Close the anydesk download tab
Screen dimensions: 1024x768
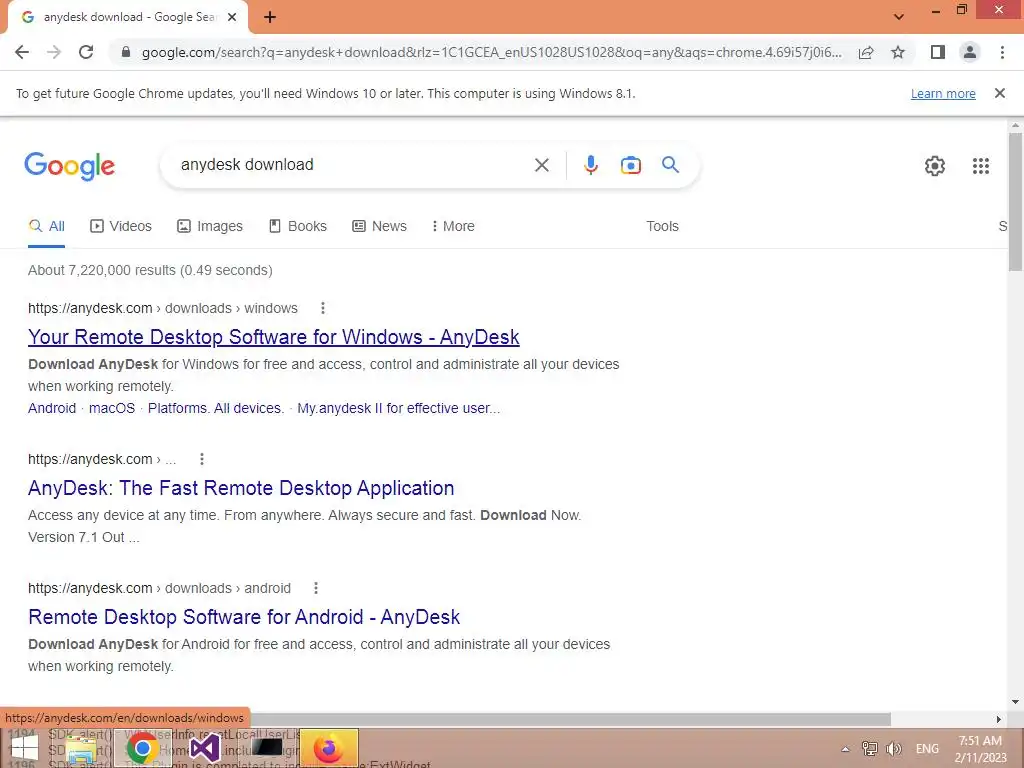[x=232, y=18]
